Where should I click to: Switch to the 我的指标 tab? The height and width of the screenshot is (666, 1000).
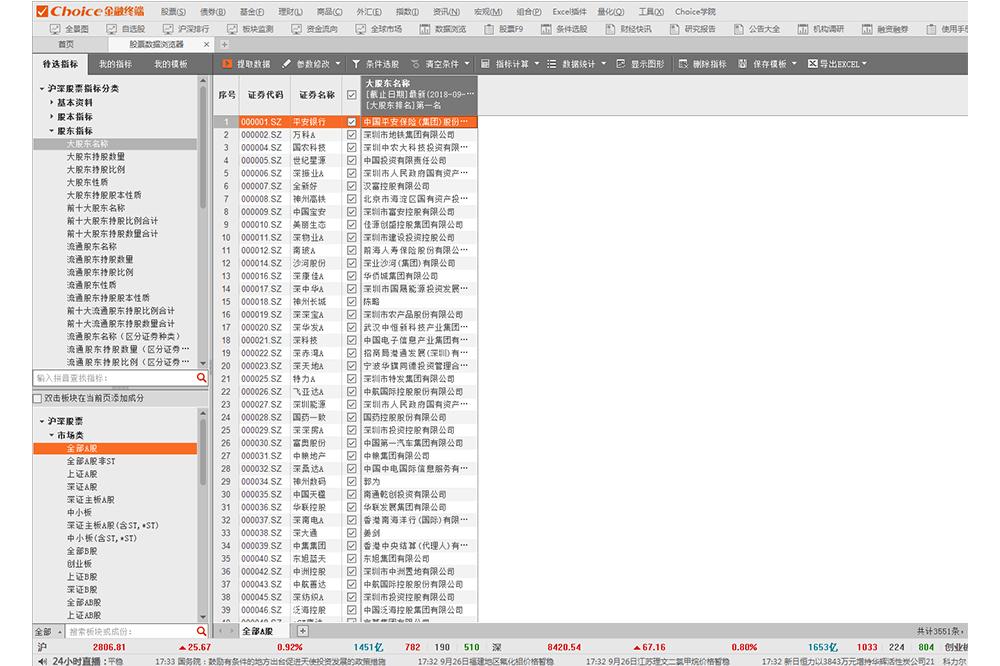(115, 64)
